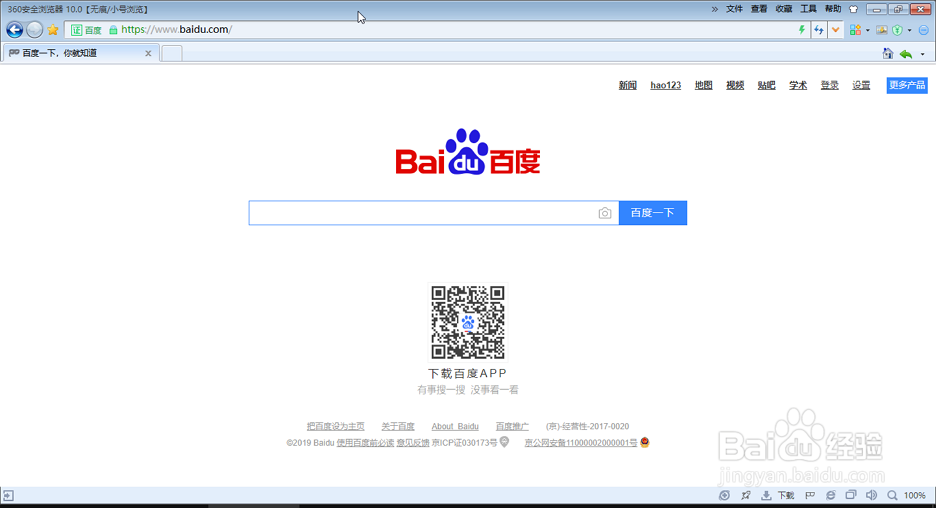Expand the dropdown next to green undo arrow
This screenshot has height=508, width=936.
tap(922, 54)
